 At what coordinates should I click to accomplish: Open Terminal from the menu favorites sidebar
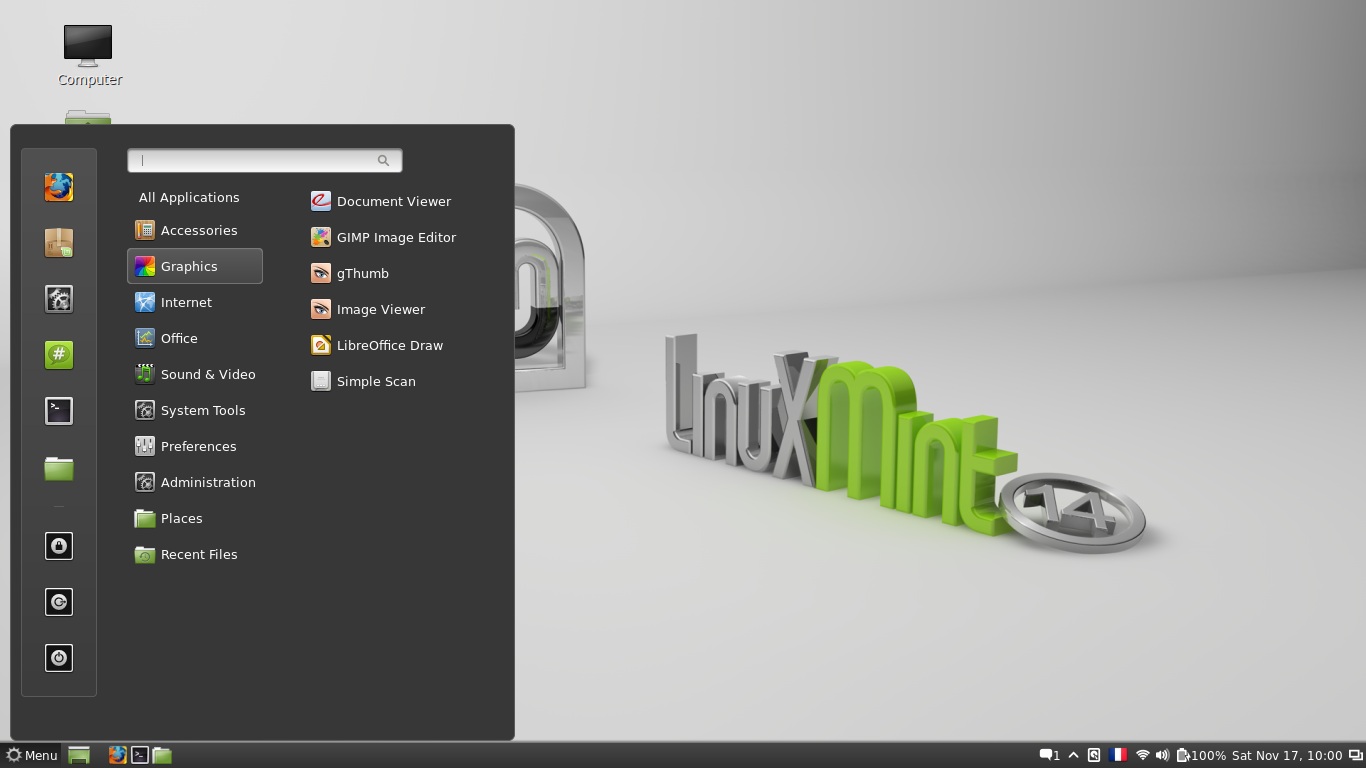click(x=59, y=411)
